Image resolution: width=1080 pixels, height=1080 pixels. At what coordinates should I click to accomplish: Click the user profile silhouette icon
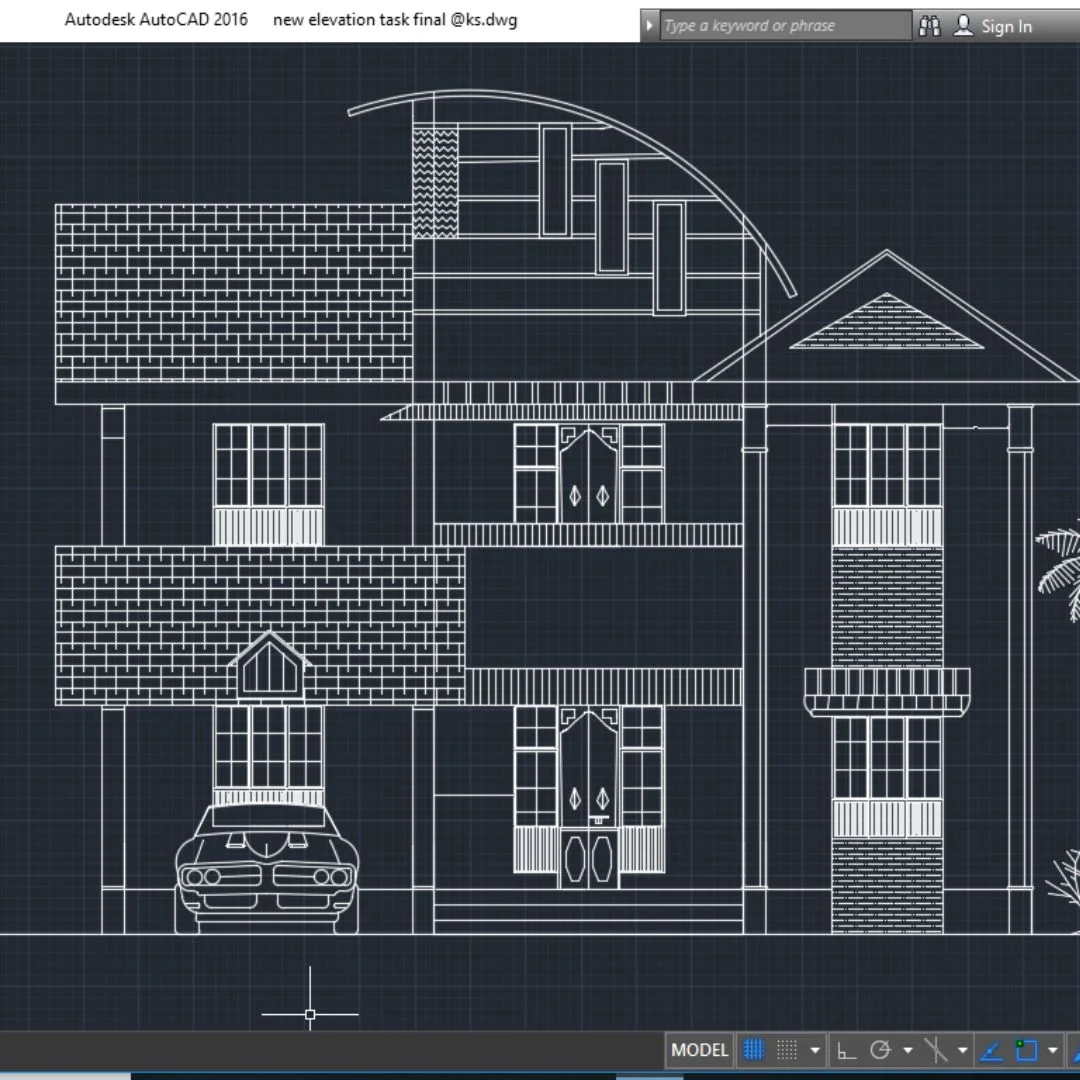[x=963, y=26]
